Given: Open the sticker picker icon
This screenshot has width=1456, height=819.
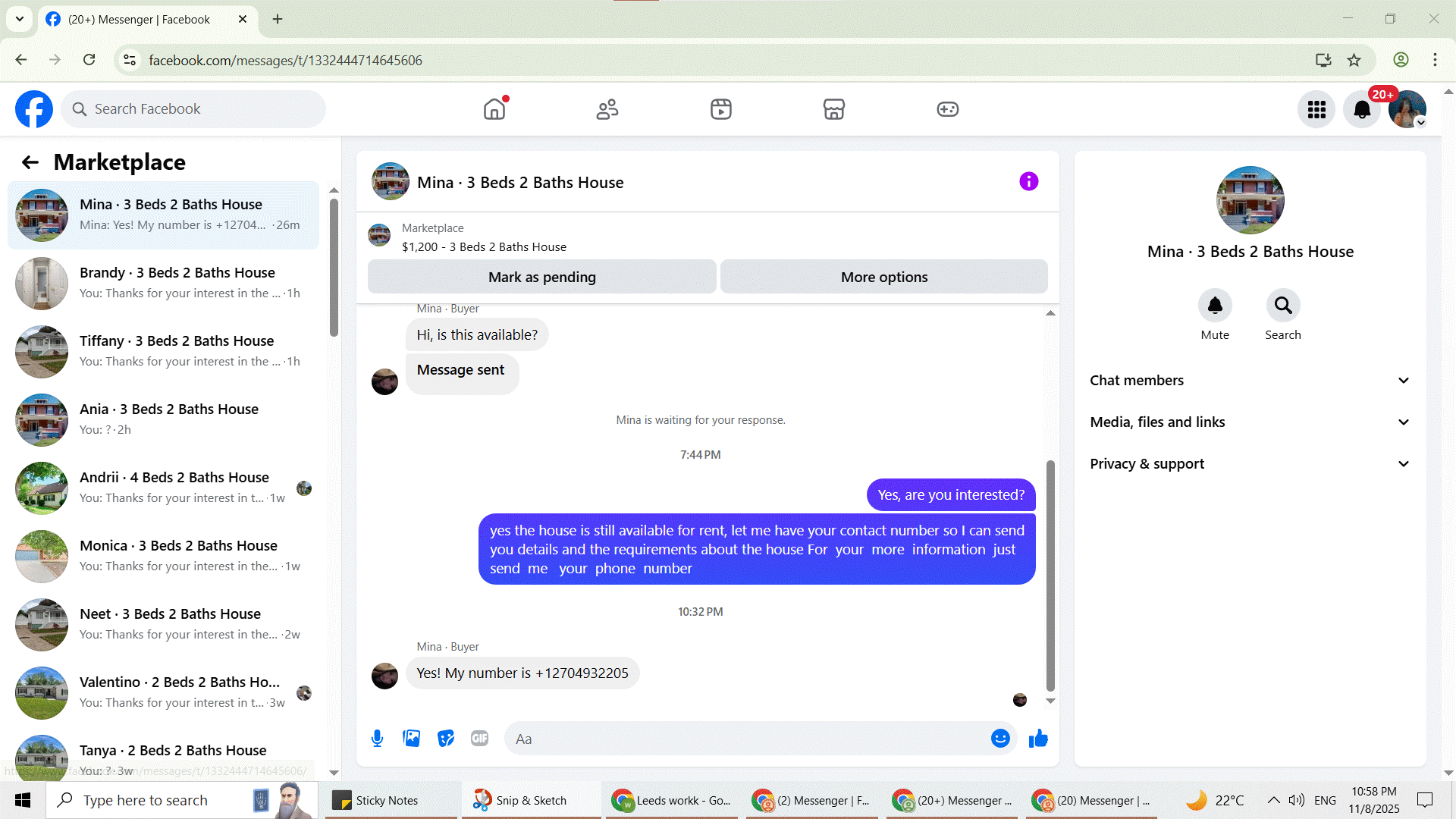Looking at the screenshot, I should pos(446,739).
